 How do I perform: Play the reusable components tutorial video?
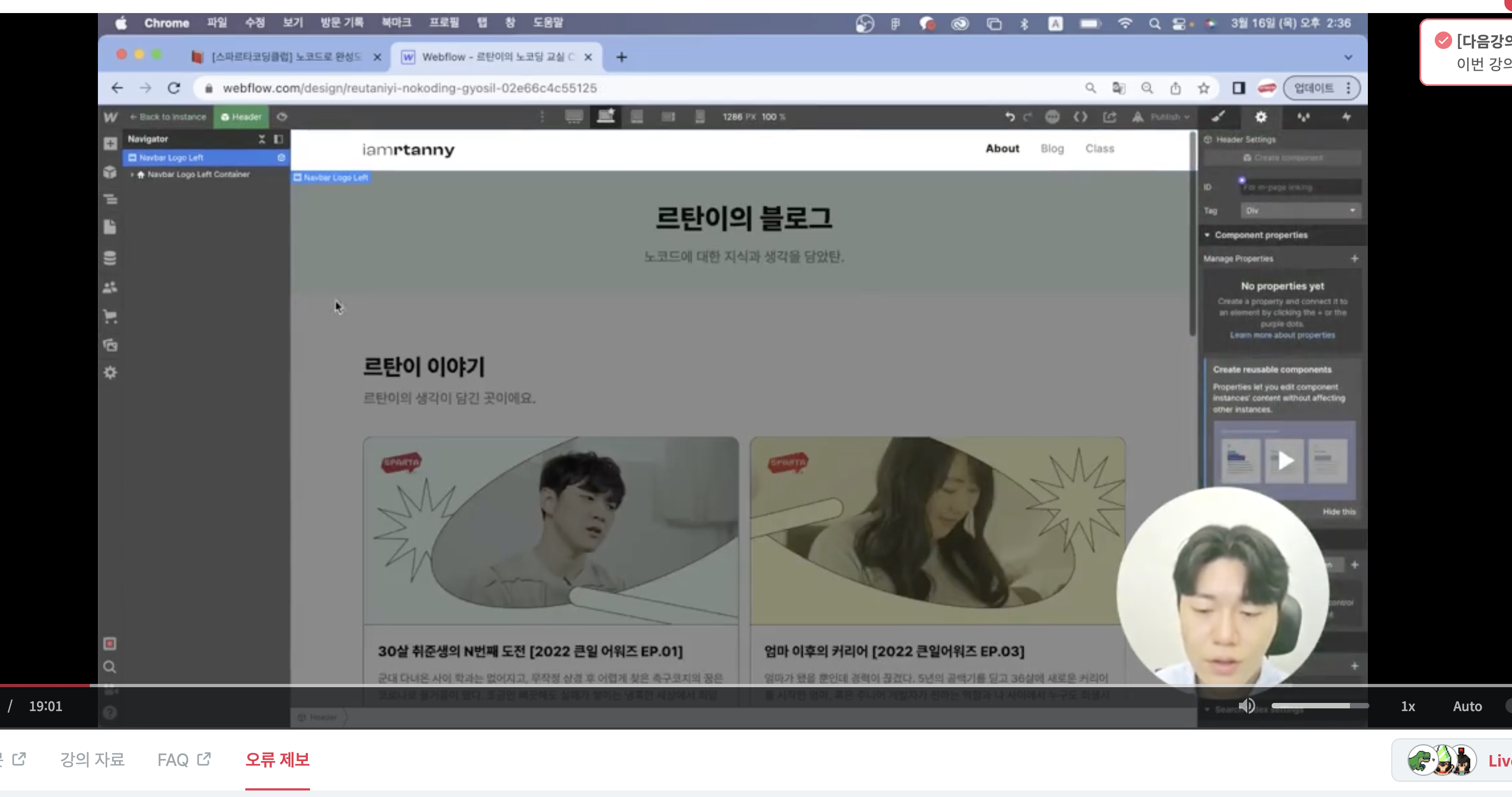(1285, 460)
